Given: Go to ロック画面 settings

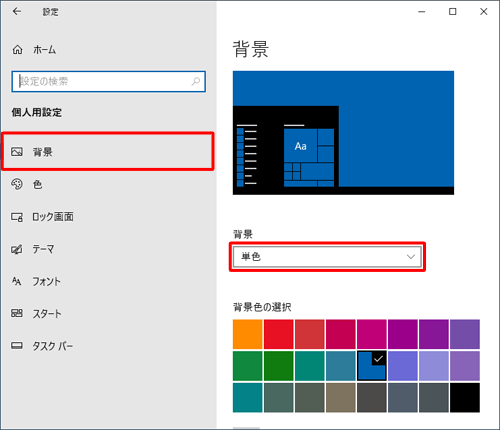Looking at the screenshot, I should (x=109, y=217).
